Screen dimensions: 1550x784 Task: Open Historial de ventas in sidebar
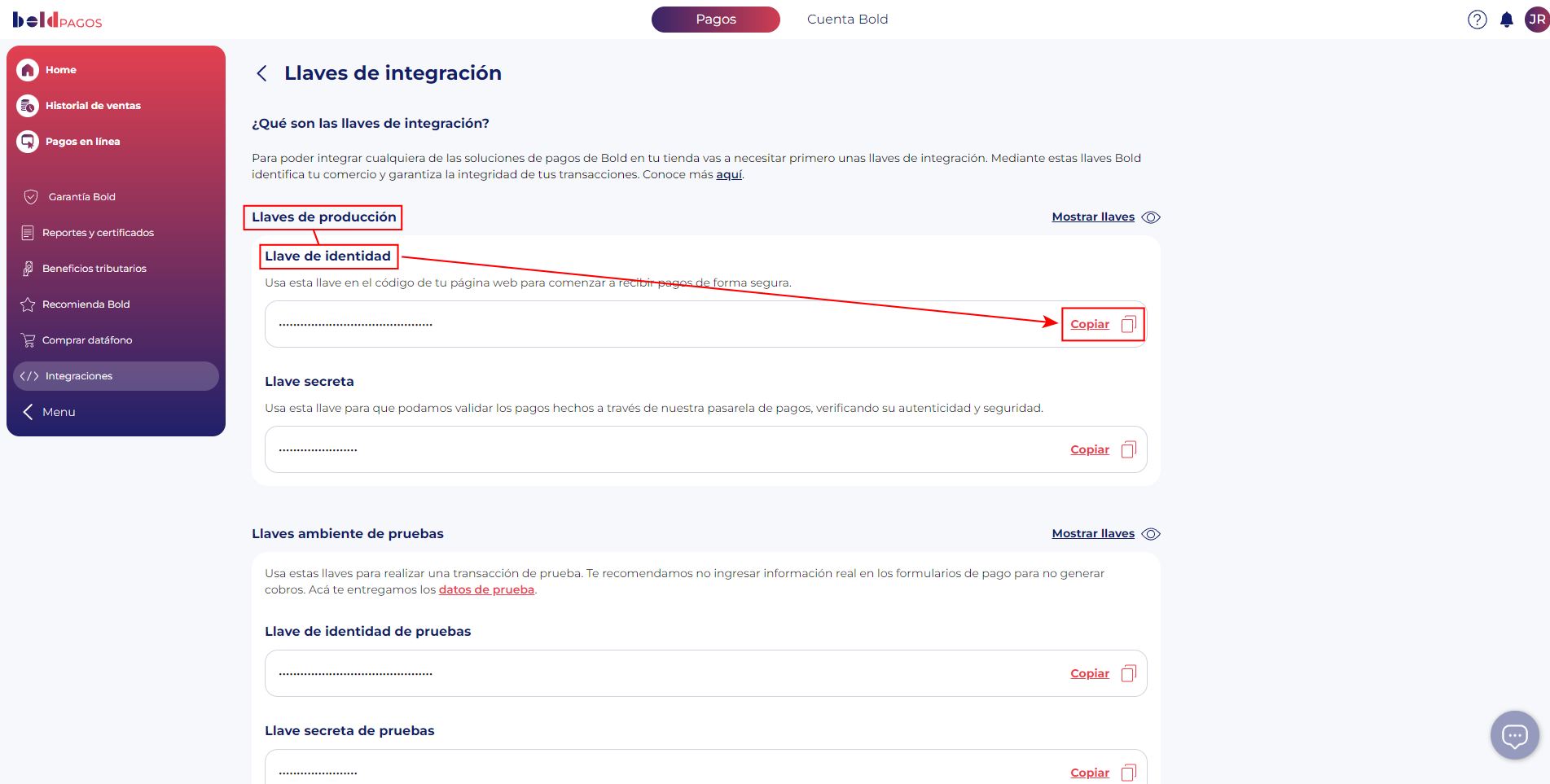pyautogui.click(x=93, y=106)
